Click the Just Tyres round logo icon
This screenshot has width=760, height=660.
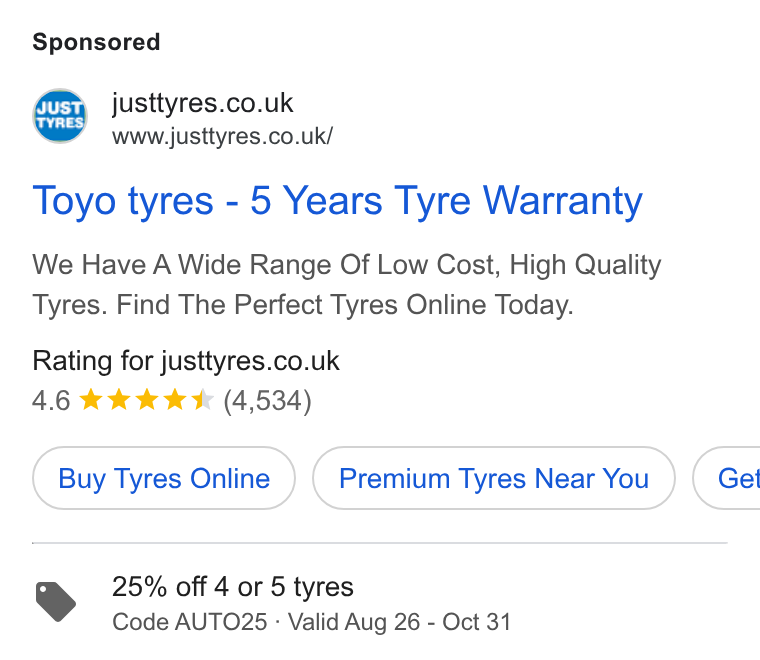pyautogui.click(x=60, y=116)
